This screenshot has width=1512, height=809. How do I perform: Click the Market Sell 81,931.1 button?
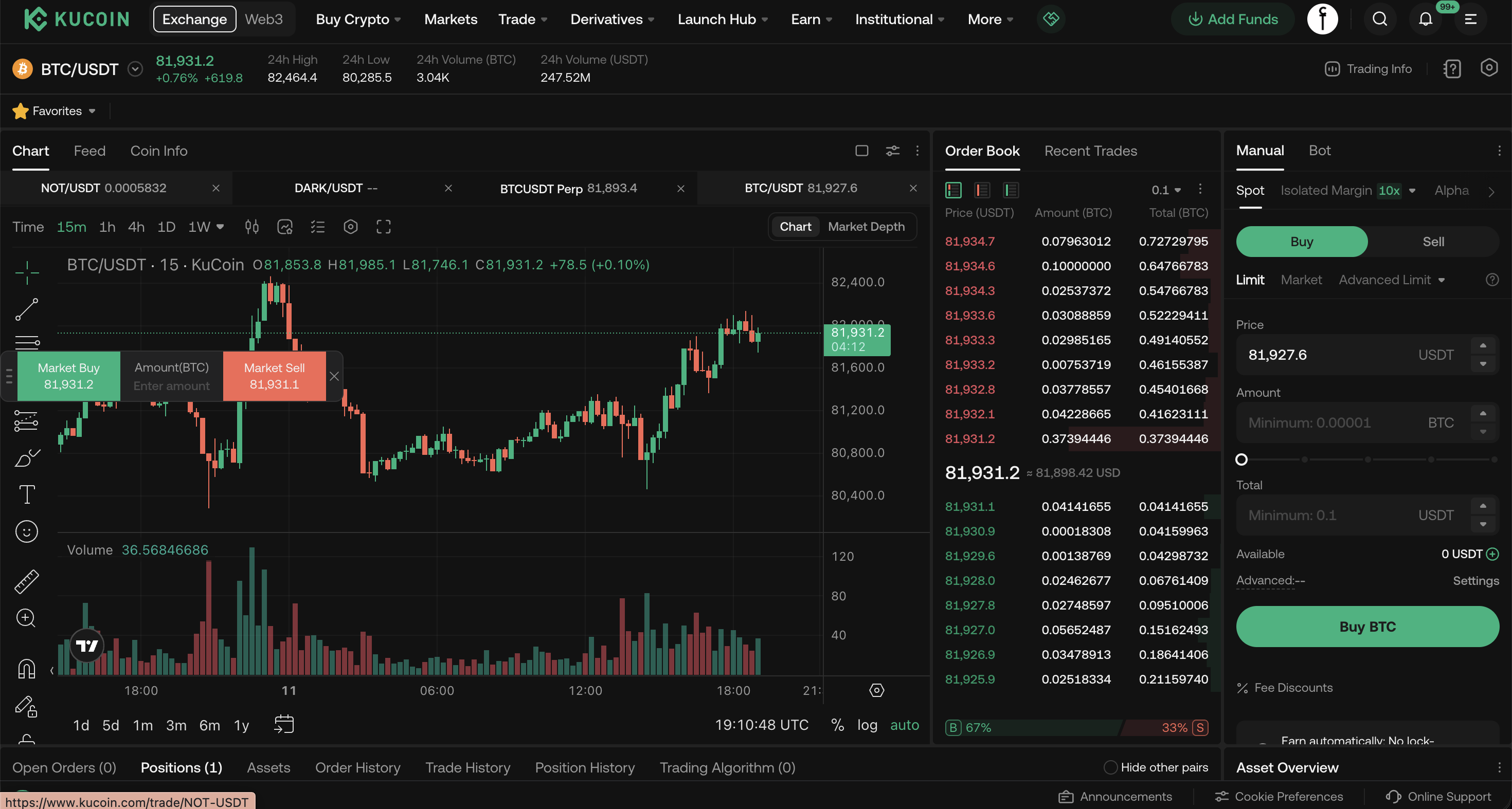274,376
